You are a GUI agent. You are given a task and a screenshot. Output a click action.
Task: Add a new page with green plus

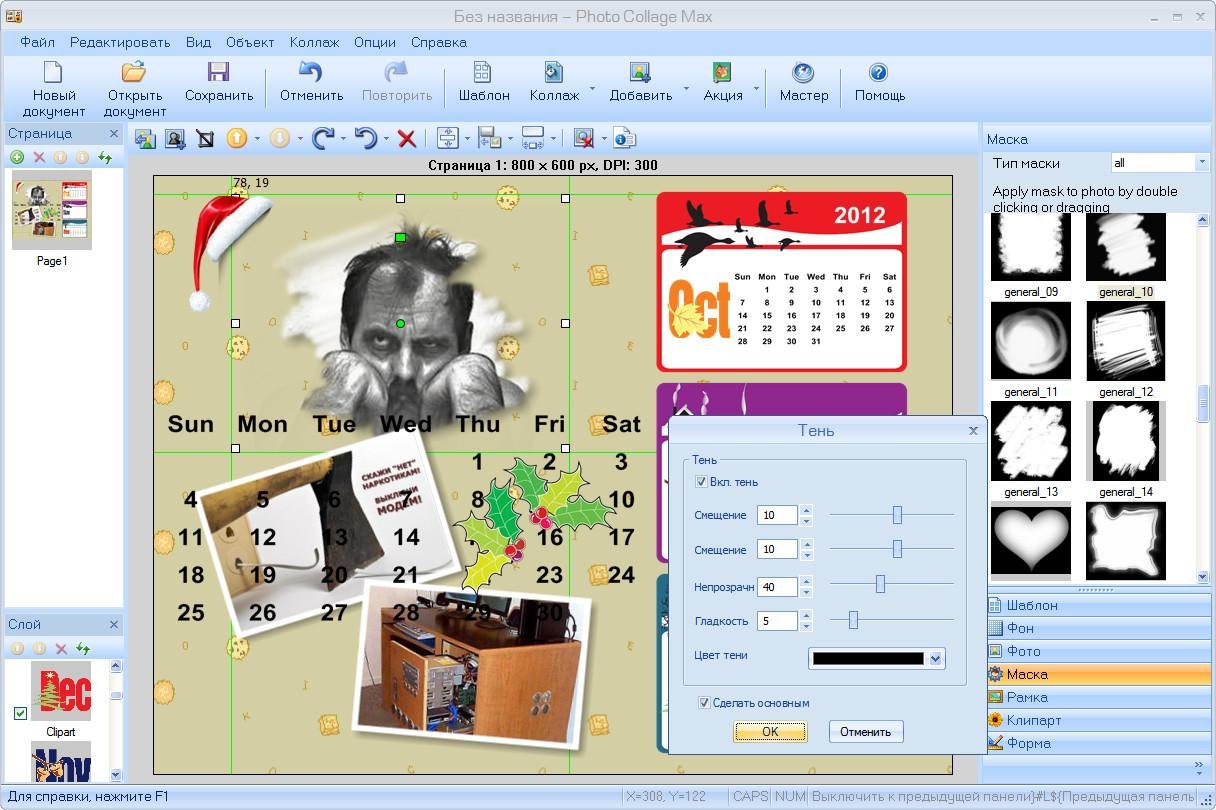pos(17,157)
